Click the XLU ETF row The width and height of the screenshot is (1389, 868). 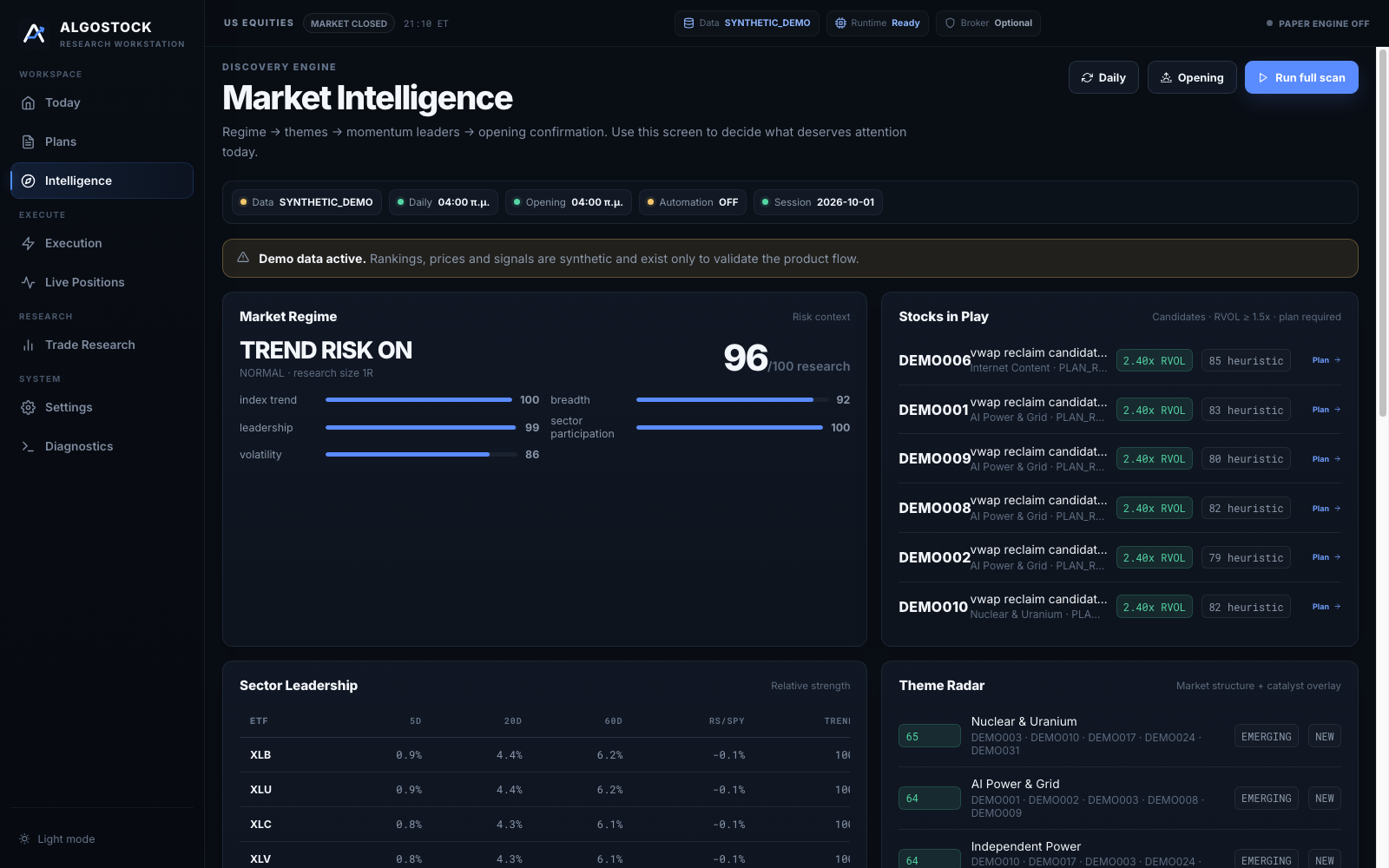pyautogui.click(x=544, y=790)
